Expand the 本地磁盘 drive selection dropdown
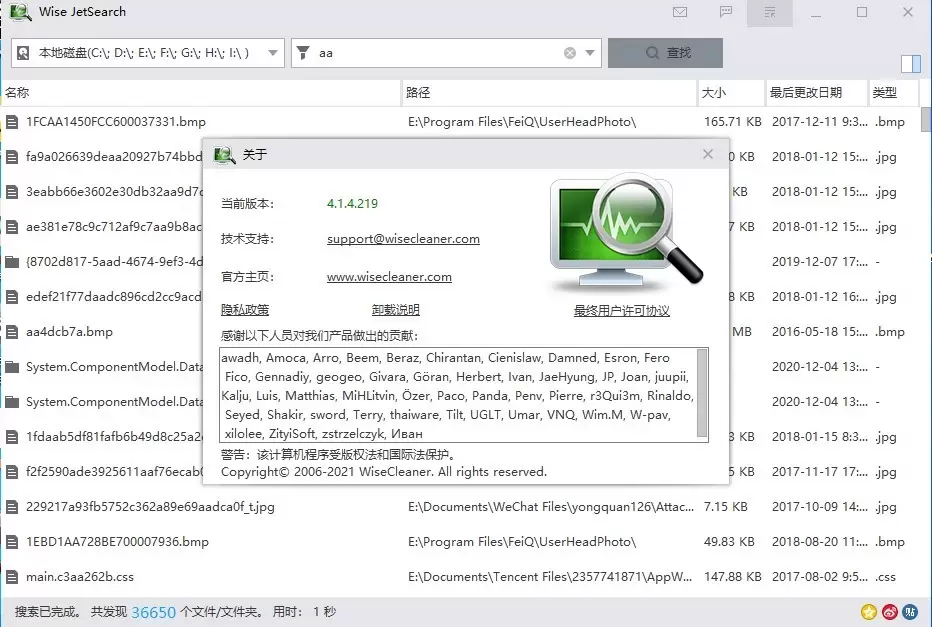The height and width of the screenshot is (627, 932). tap(273, 53)
